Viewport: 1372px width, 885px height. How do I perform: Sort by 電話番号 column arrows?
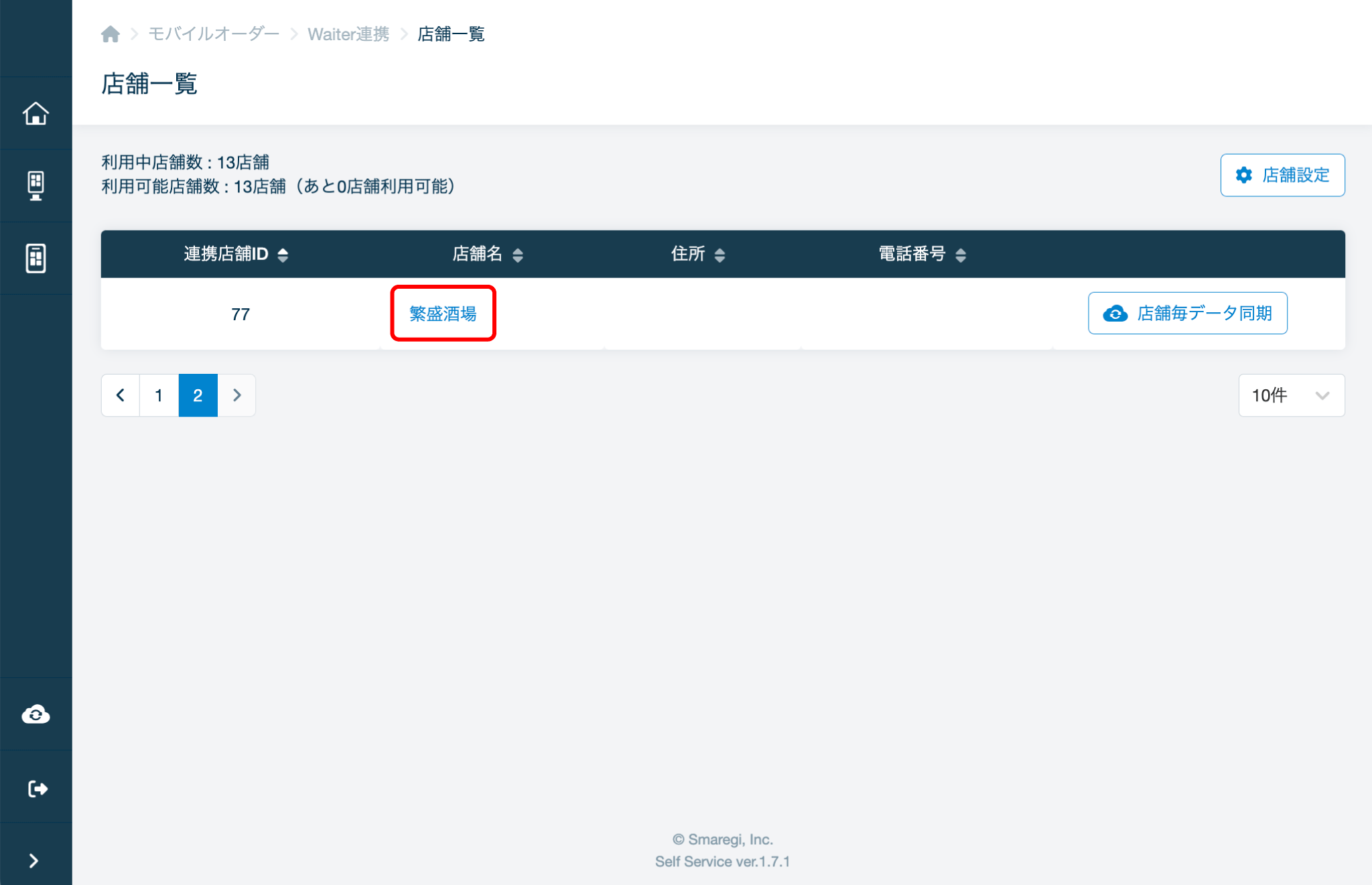pos(960,255)
